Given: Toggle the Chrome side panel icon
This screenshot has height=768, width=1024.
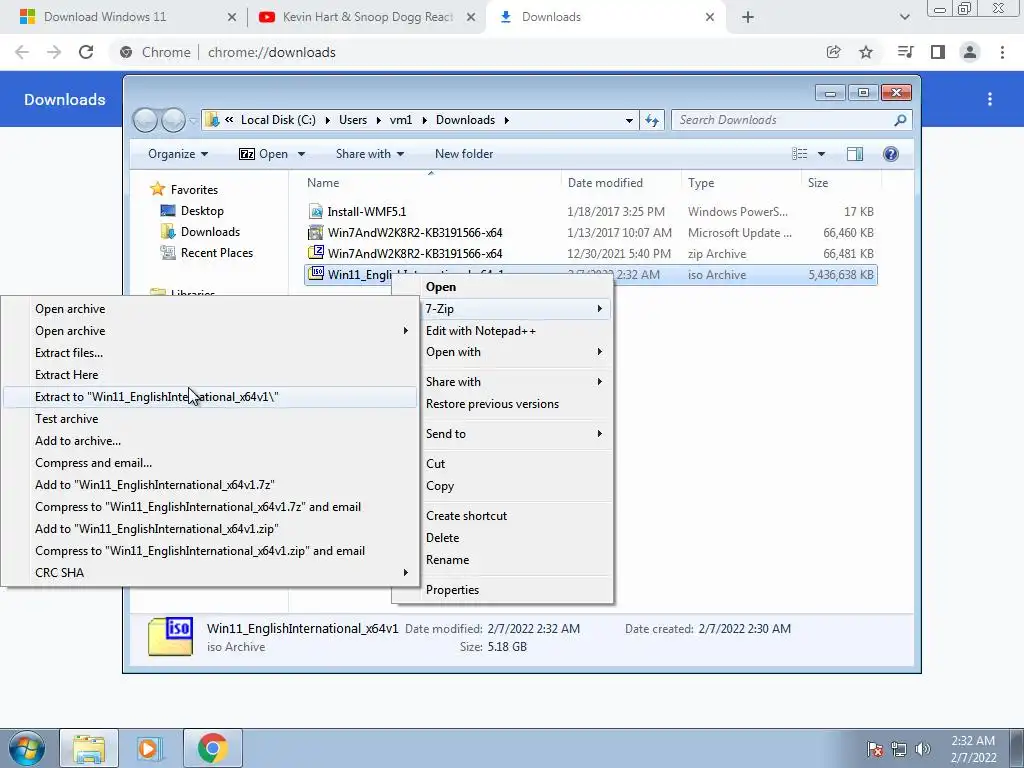Looking at the screenshot, I should (x=938, y=52).
